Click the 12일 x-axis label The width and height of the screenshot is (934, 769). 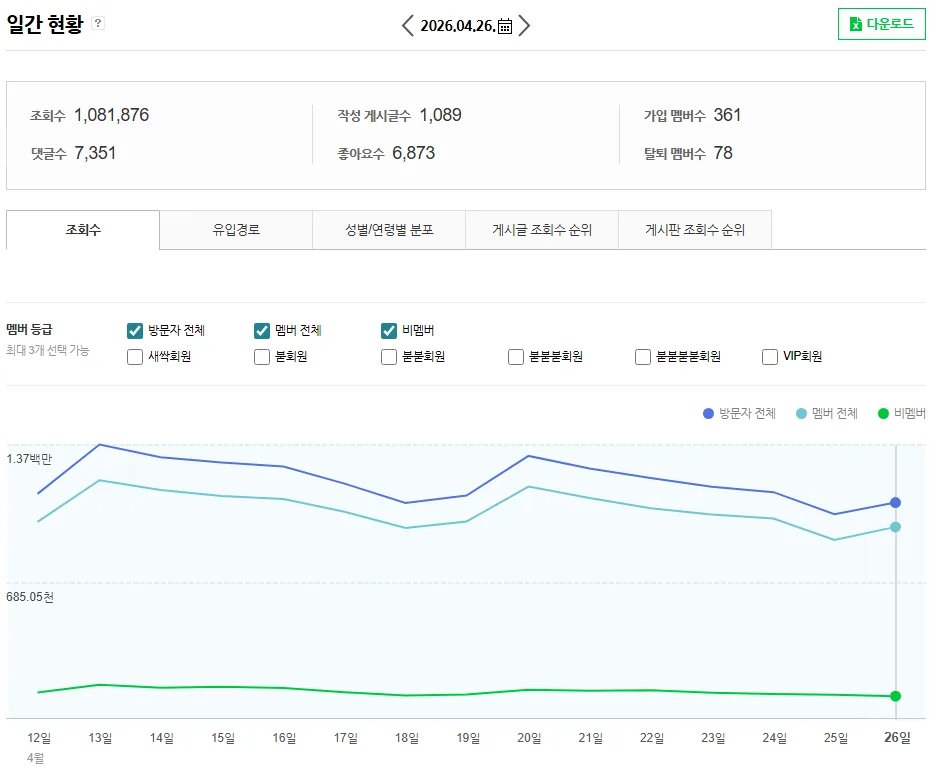pos(39,738)
